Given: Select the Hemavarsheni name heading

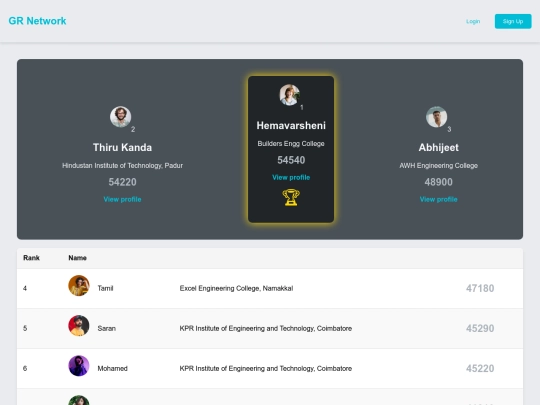Looking at the screenshot, I should [x=291, y=125].
